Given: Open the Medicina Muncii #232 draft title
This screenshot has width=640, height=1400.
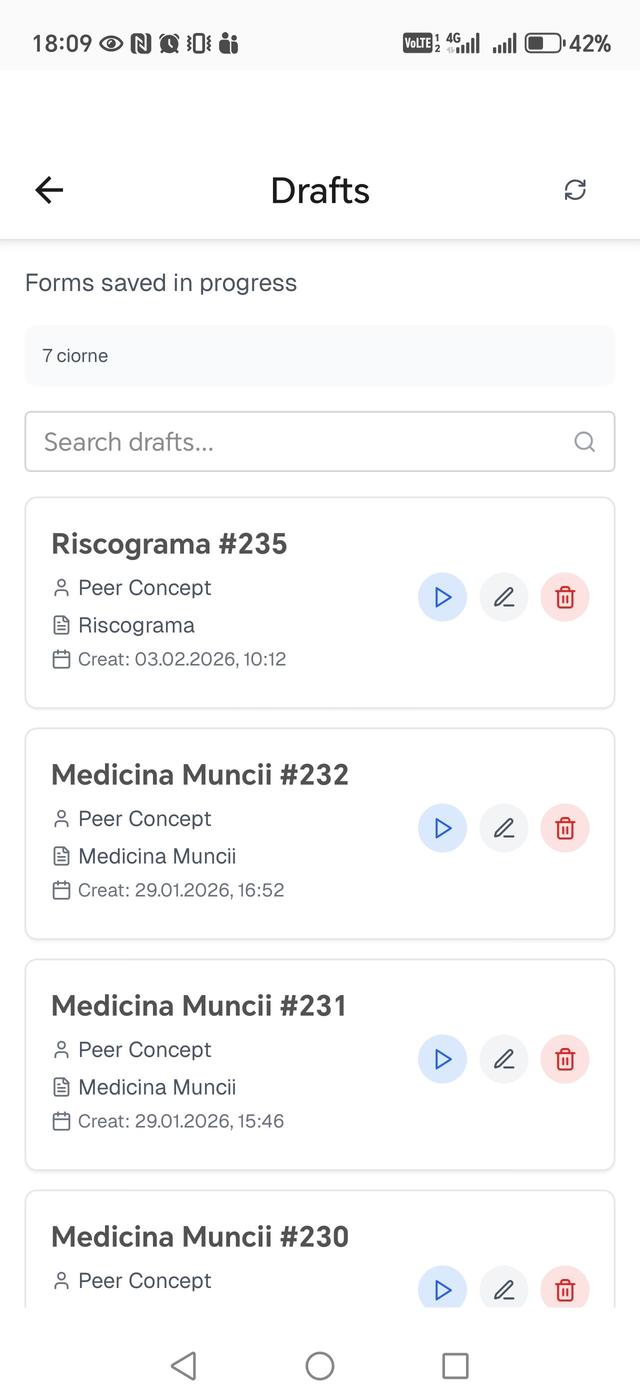Looking at the screenshot, I should click(x=200, y=775).
